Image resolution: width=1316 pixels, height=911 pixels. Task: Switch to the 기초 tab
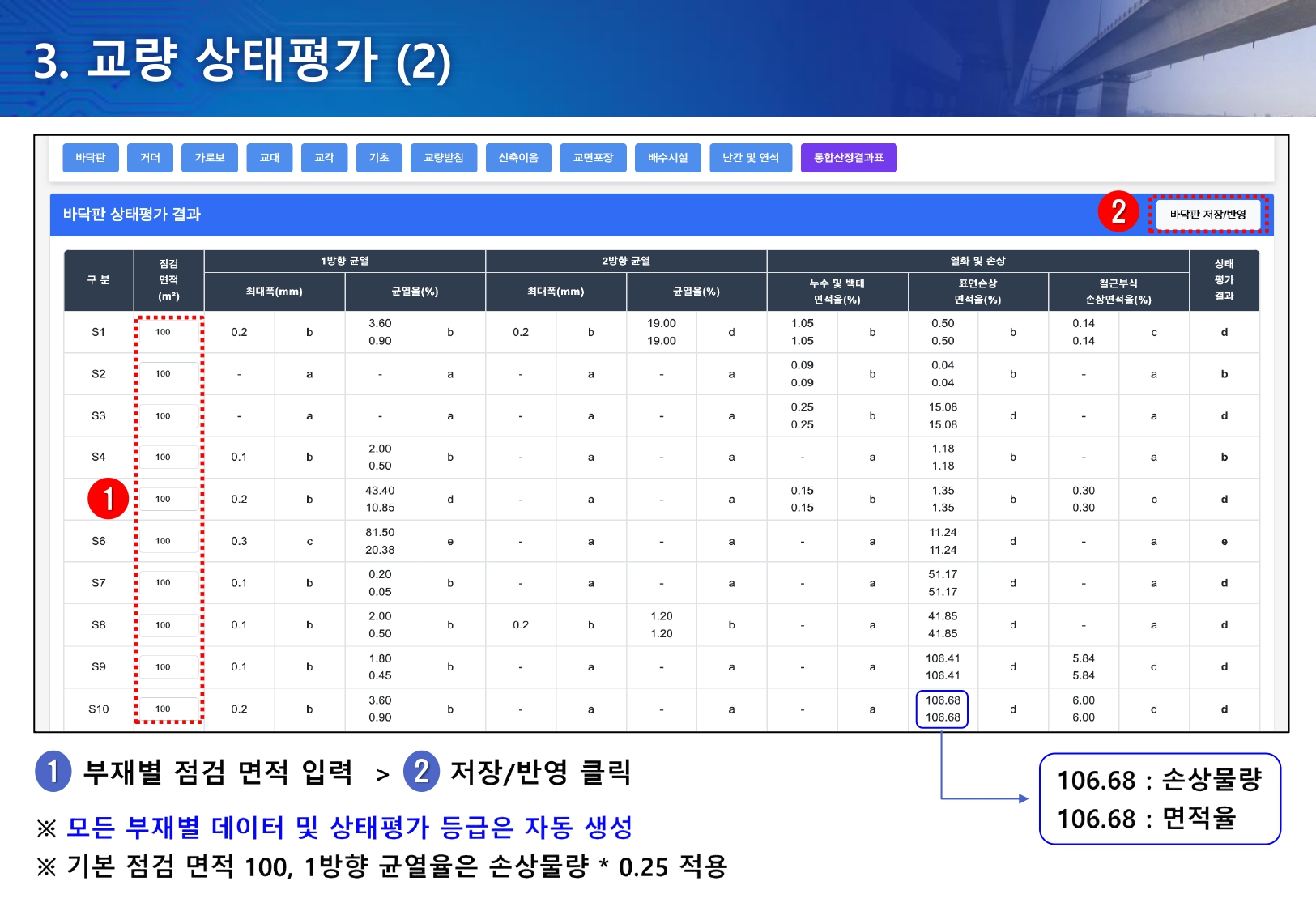click(x=378, y=158)
